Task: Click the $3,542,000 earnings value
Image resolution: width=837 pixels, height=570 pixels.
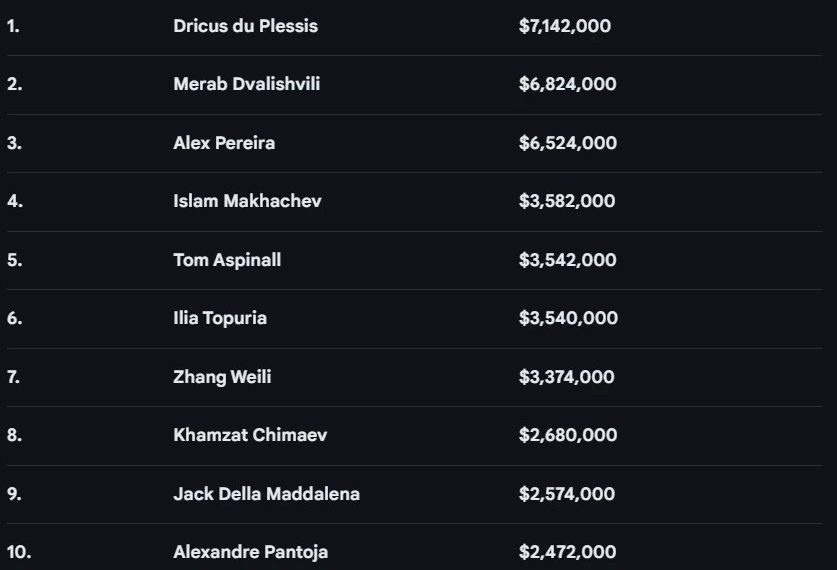Action: click(567, 260)
